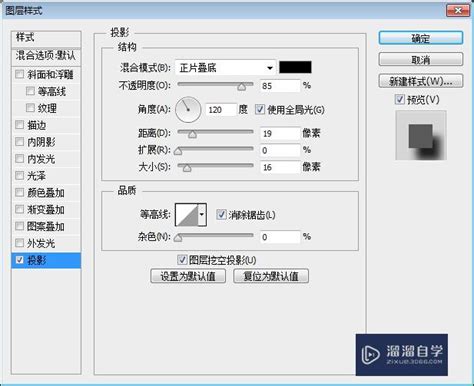Click the 新建样式(W)... button
This screenshot has height=386, width=474.
tap(421, 81)
